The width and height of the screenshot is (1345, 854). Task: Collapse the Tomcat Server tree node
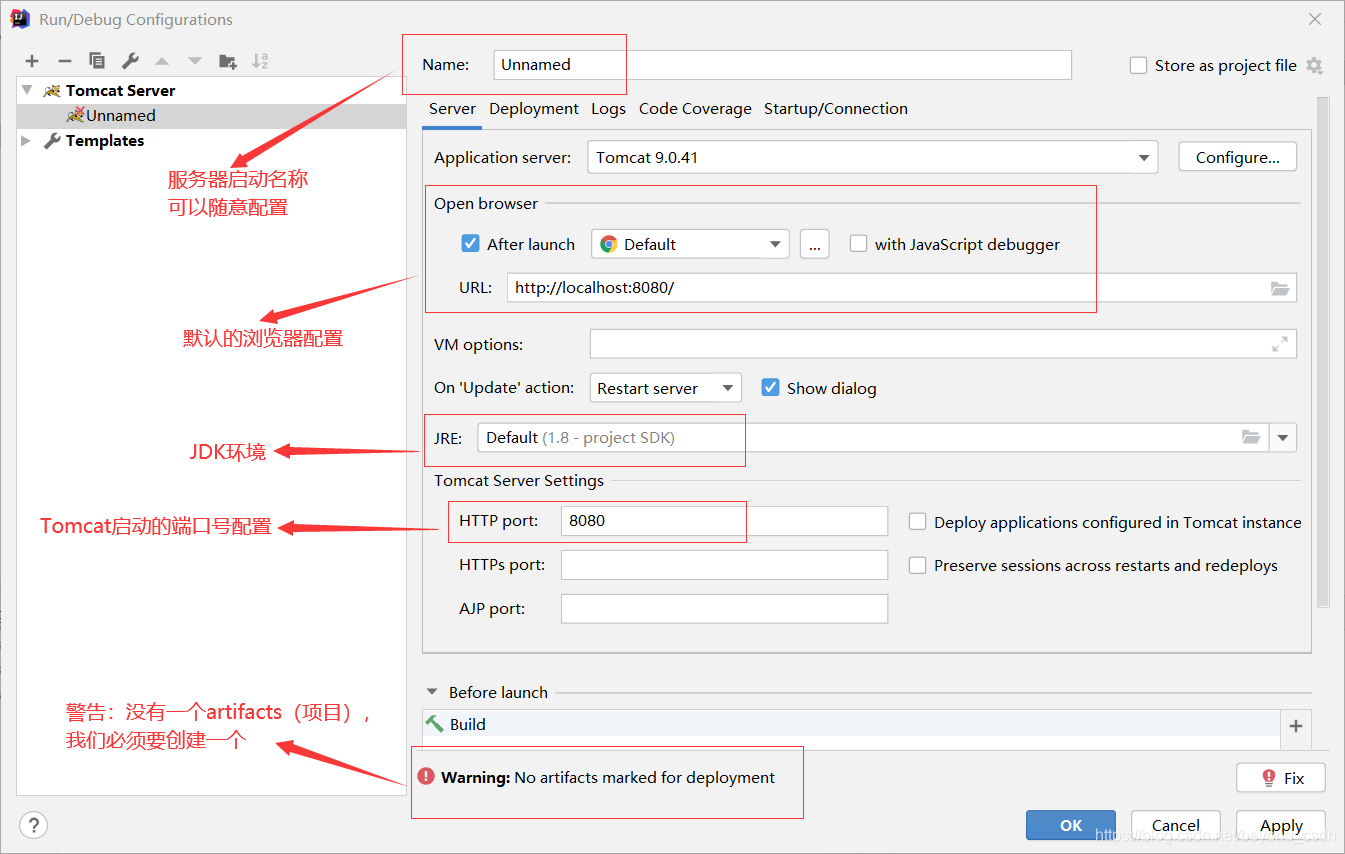click(x=26, y=90)
